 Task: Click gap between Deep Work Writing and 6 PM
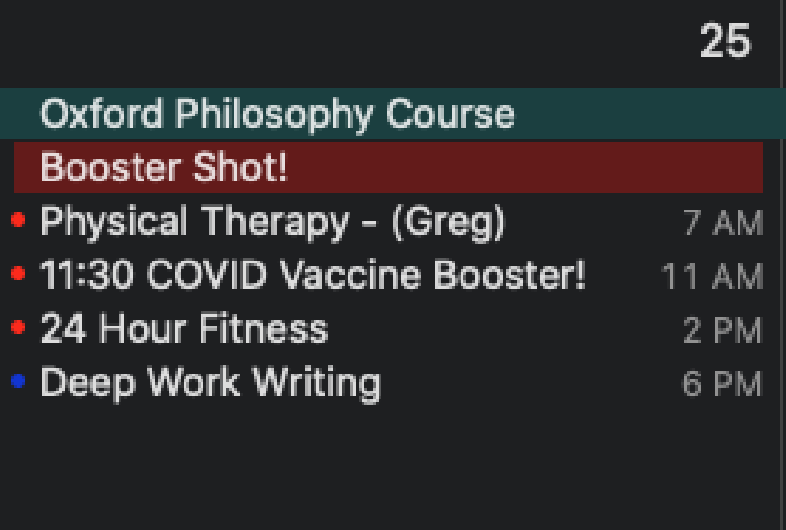point(530,382)
